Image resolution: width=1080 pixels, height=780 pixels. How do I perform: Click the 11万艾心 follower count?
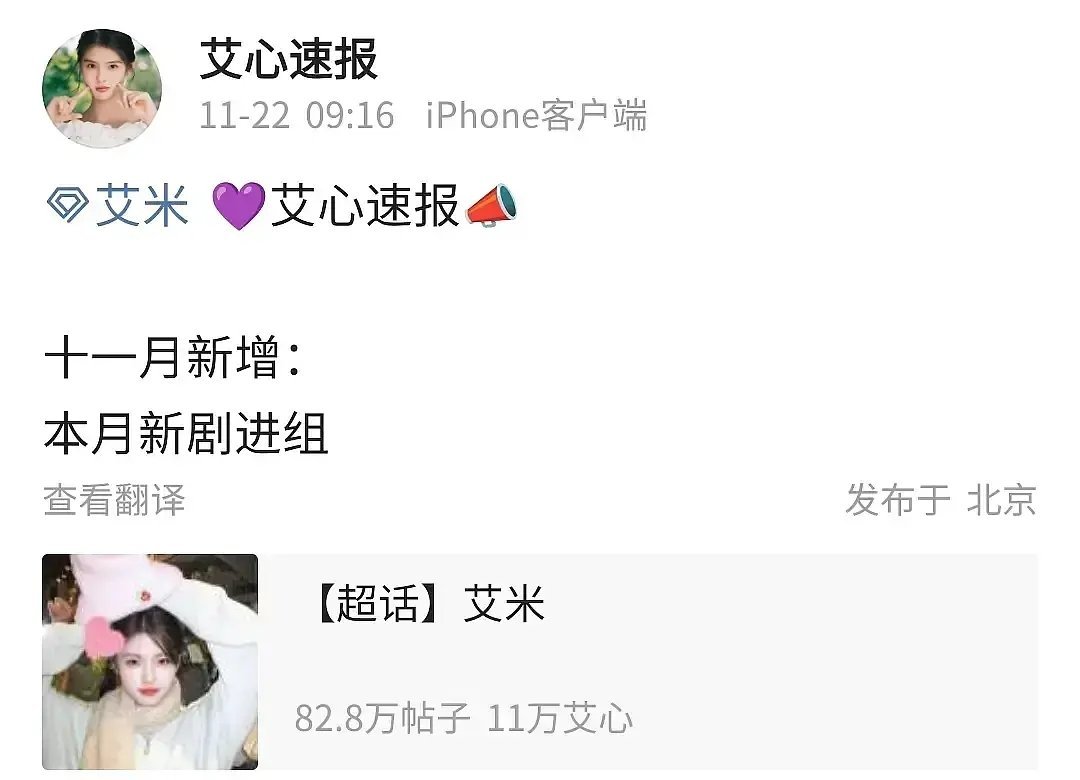560,718
